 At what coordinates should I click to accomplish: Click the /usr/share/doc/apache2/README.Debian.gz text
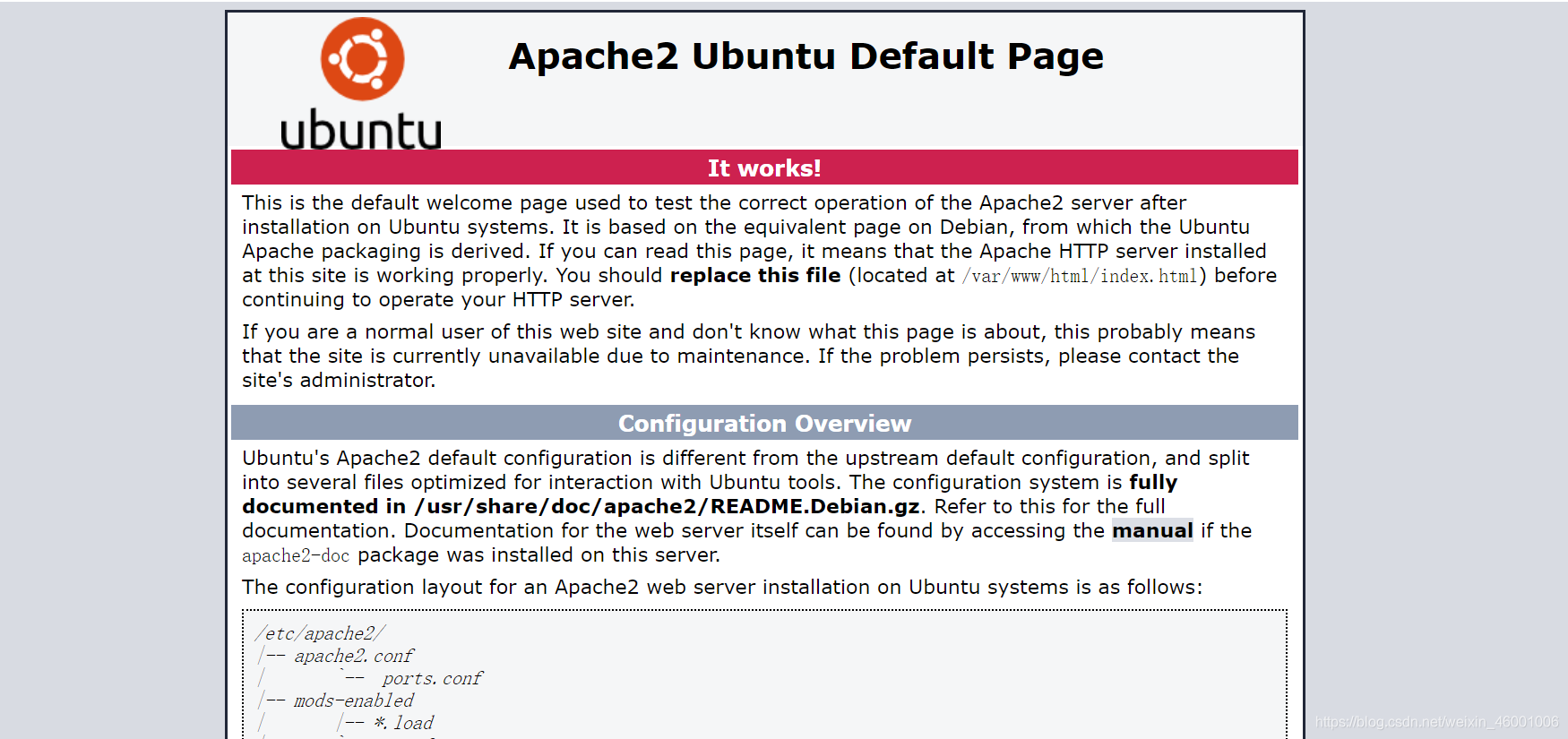click(668, 507)
